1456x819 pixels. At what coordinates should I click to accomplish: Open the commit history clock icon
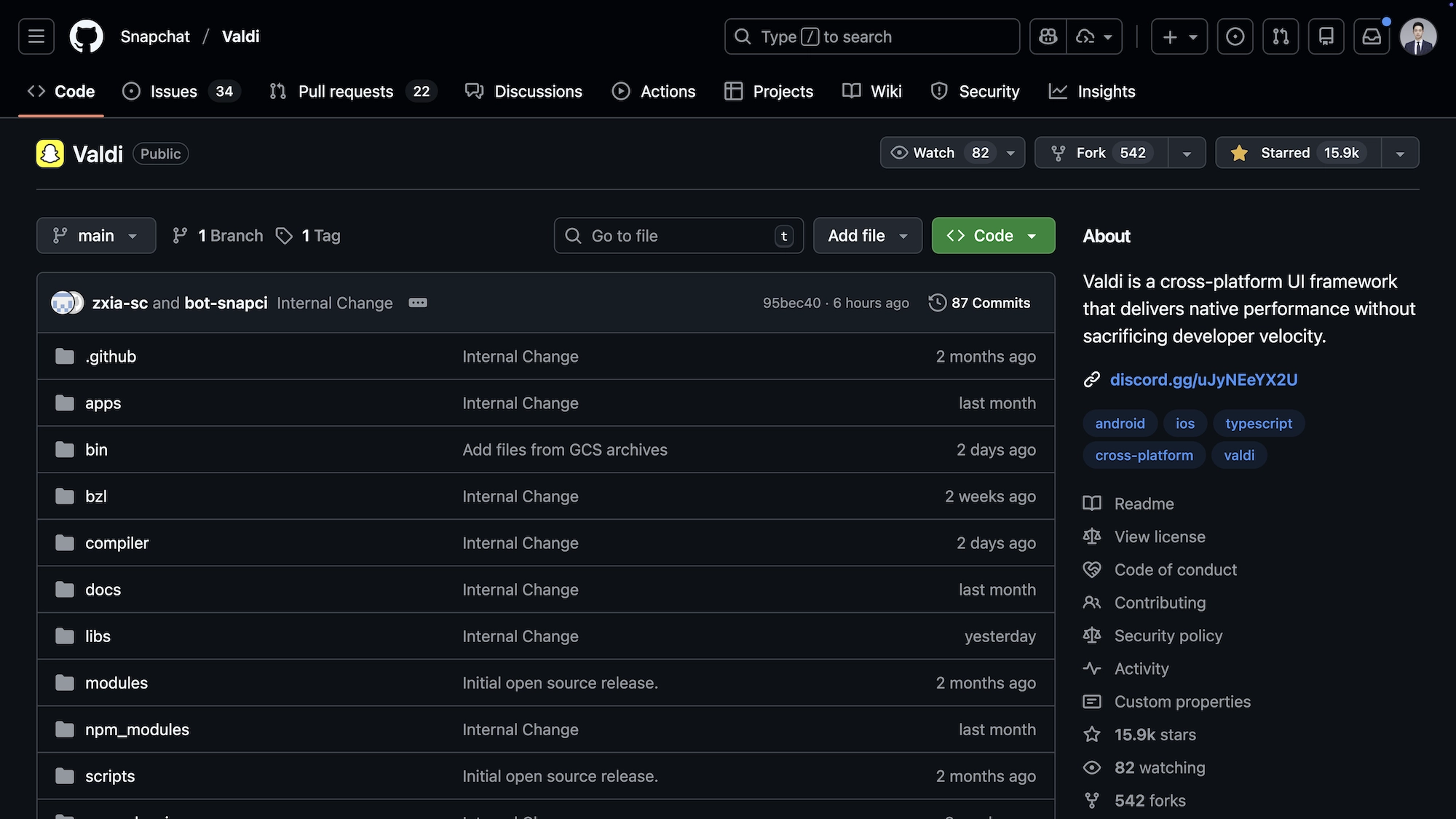click(938, 303)
